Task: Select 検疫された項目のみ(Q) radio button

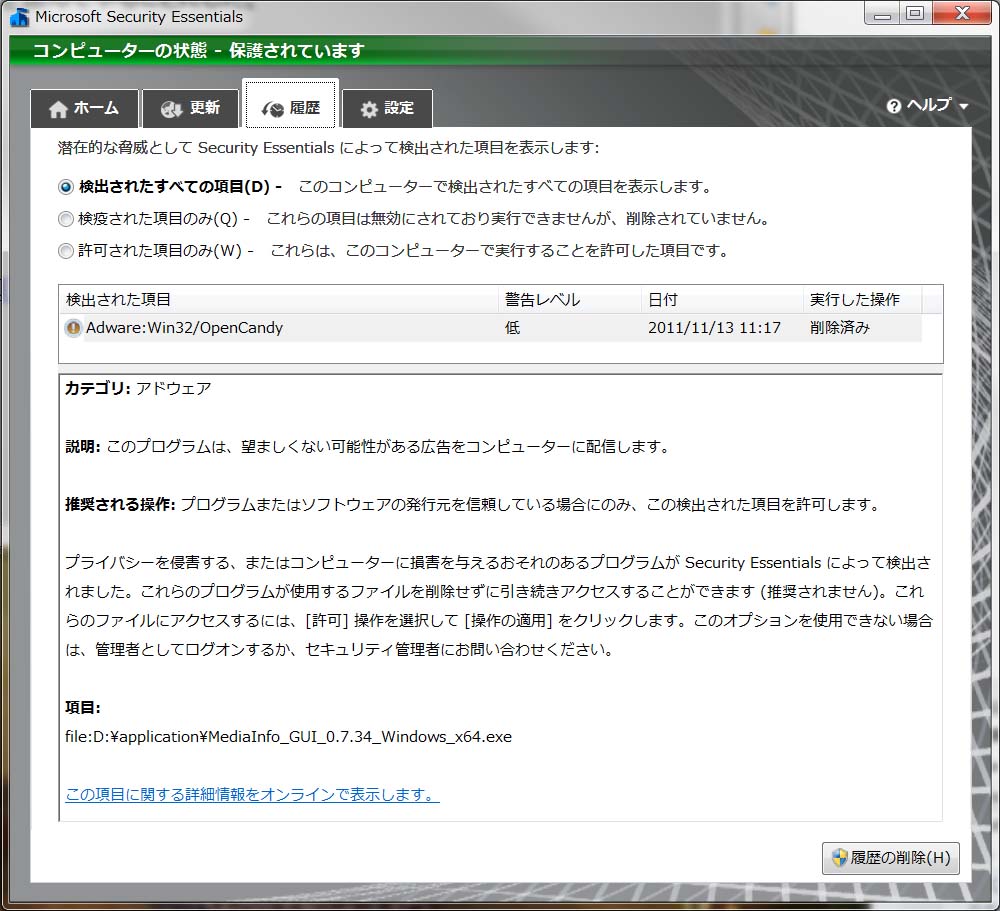Action: 66,219
